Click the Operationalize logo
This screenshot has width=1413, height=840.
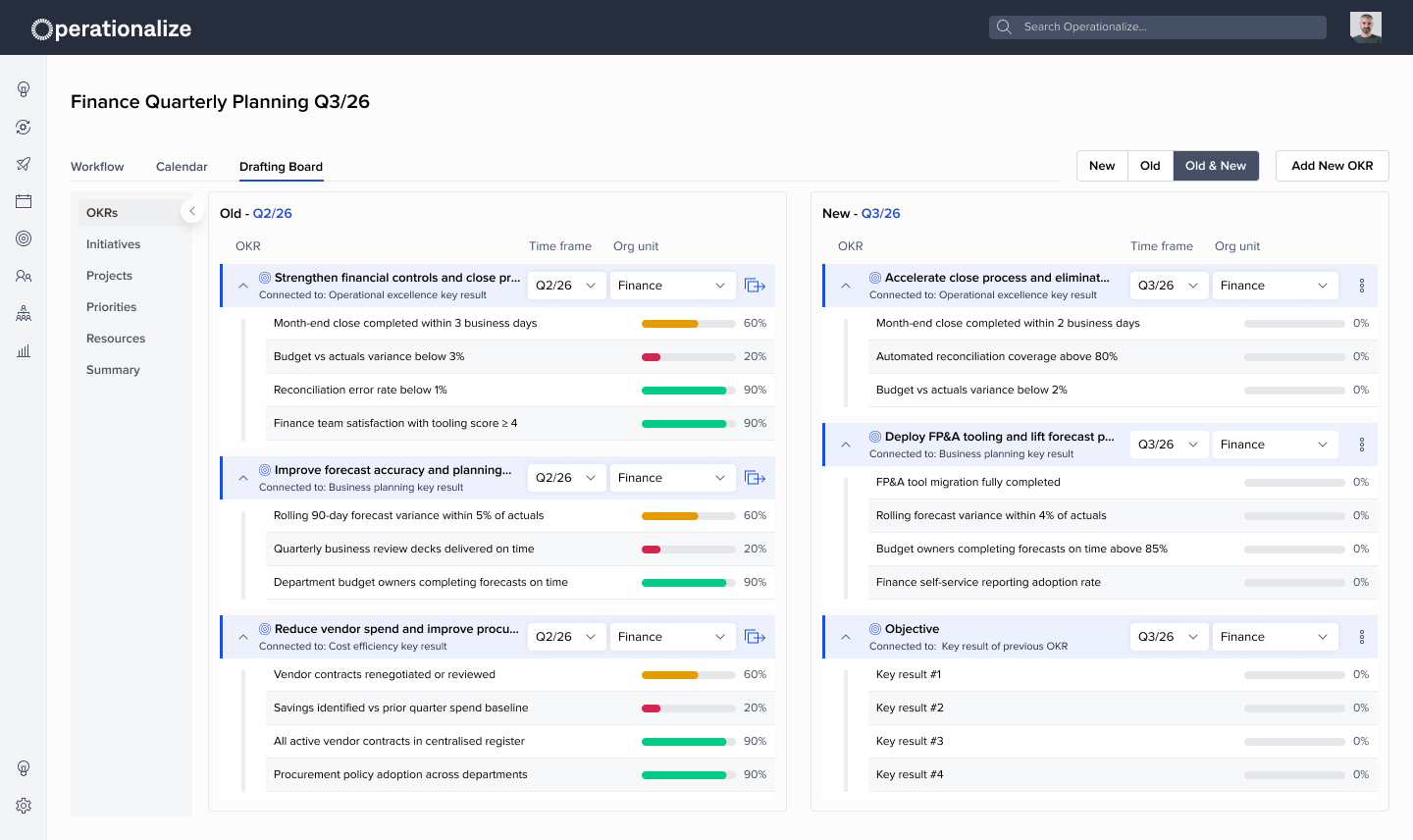tap(111, 28)
